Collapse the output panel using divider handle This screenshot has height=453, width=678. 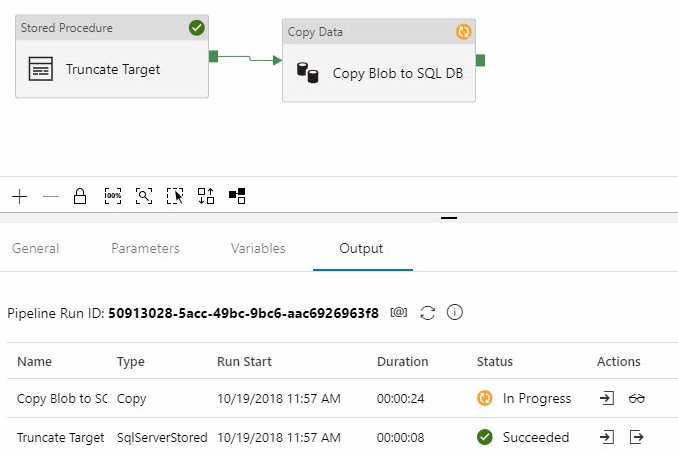[449, 217]
